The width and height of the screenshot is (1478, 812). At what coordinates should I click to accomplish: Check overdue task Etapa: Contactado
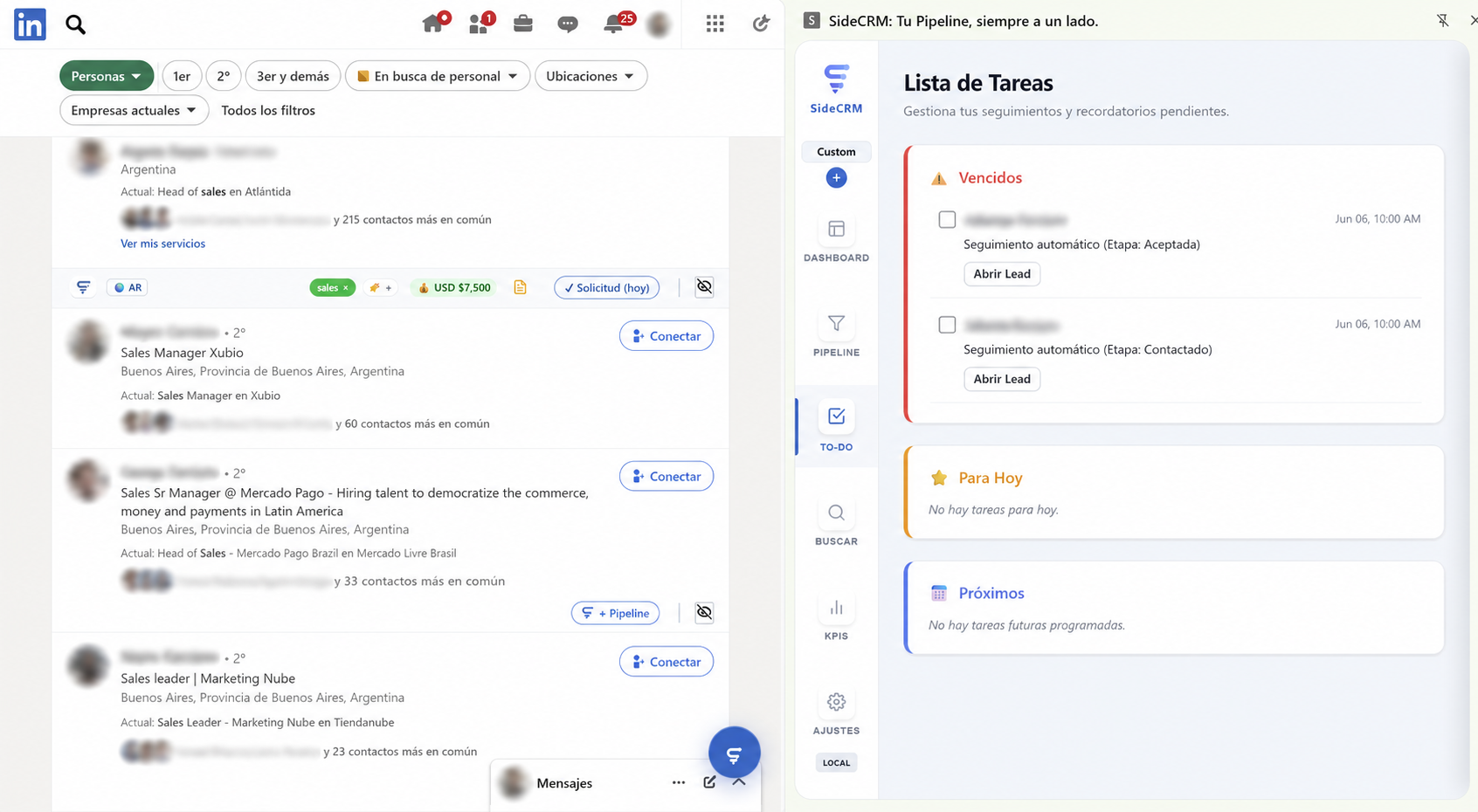947,325
